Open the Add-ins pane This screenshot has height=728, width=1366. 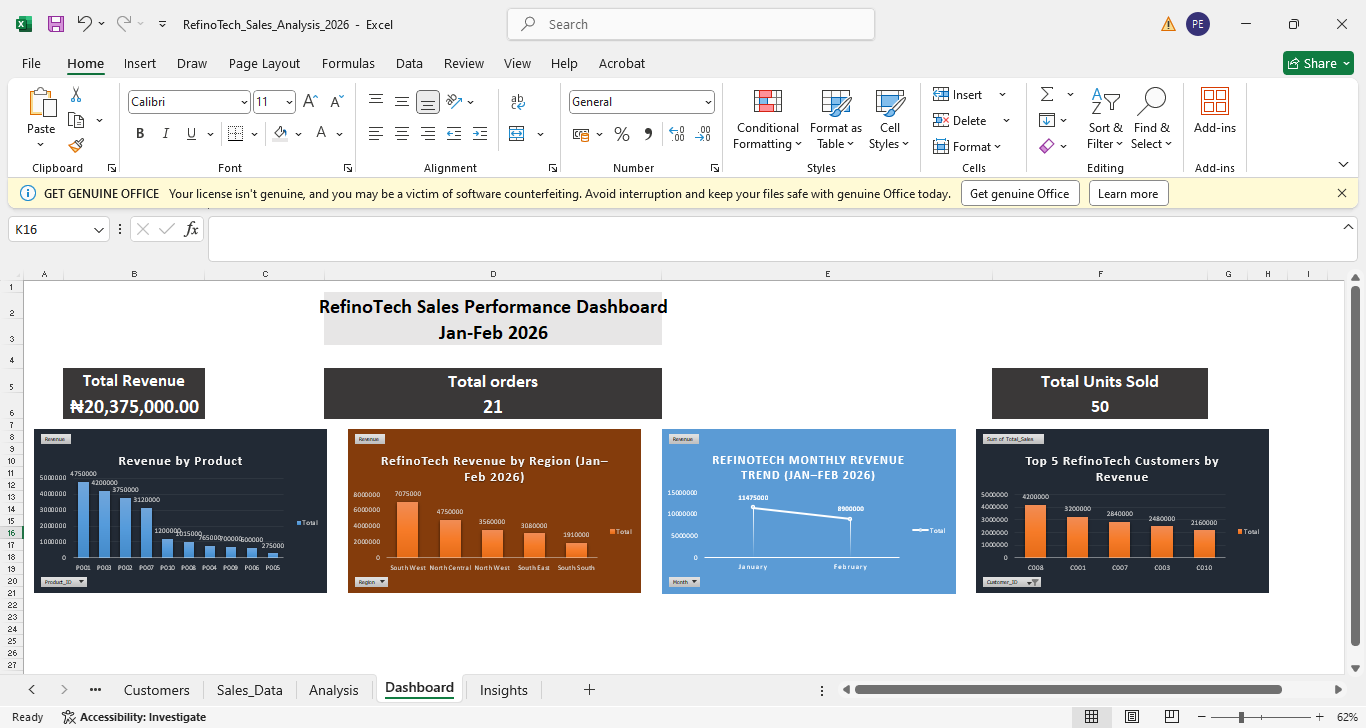[1215, 111]
